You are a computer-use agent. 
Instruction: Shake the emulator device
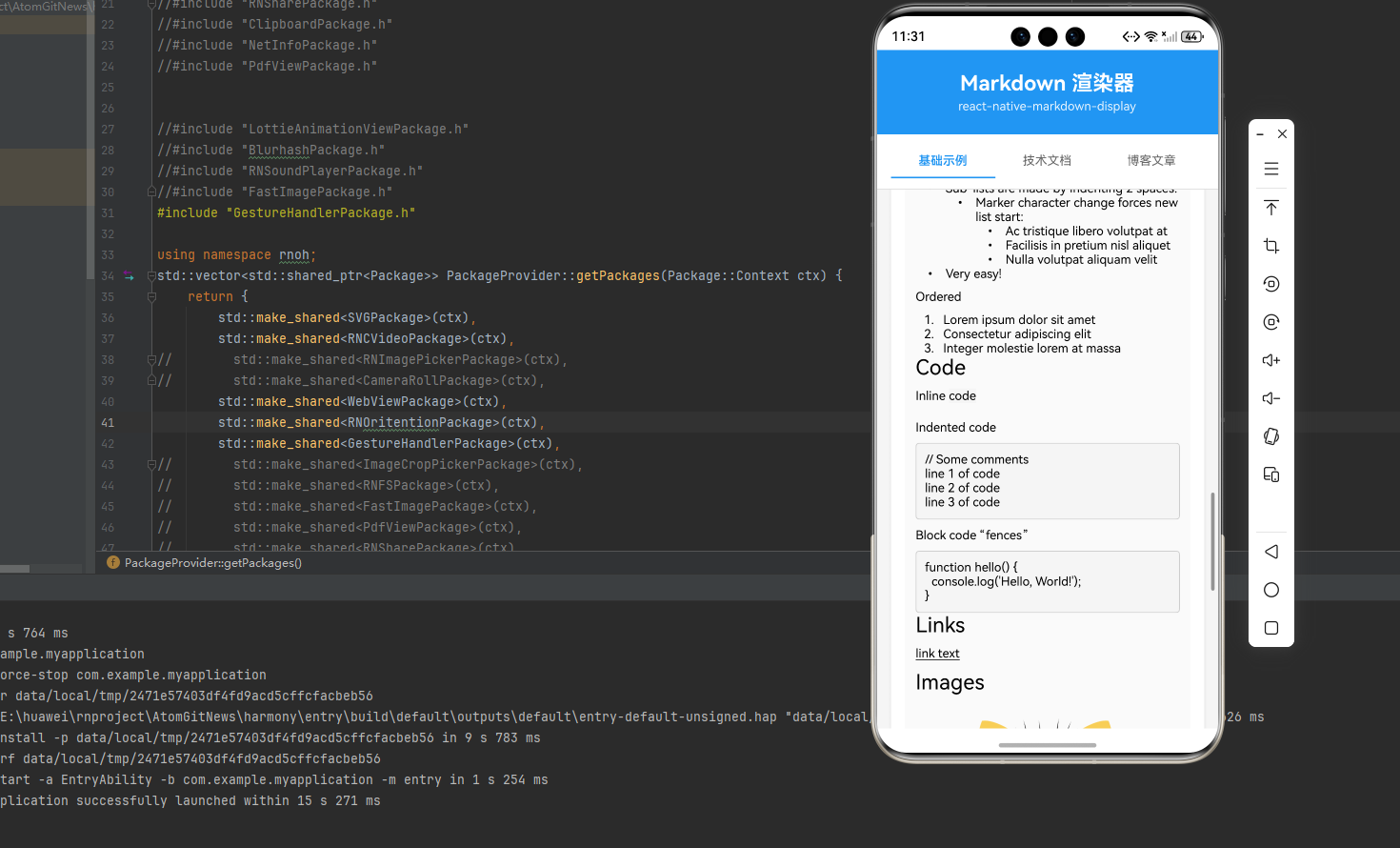pyautogui.click(x=1270, y=436)
